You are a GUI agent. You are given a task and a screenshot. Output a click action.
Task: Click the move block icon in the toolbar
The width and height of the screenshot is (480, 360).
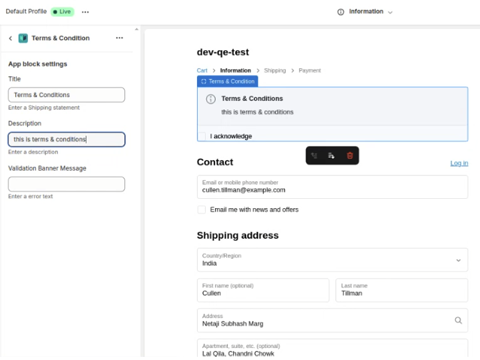click(314, 156)
